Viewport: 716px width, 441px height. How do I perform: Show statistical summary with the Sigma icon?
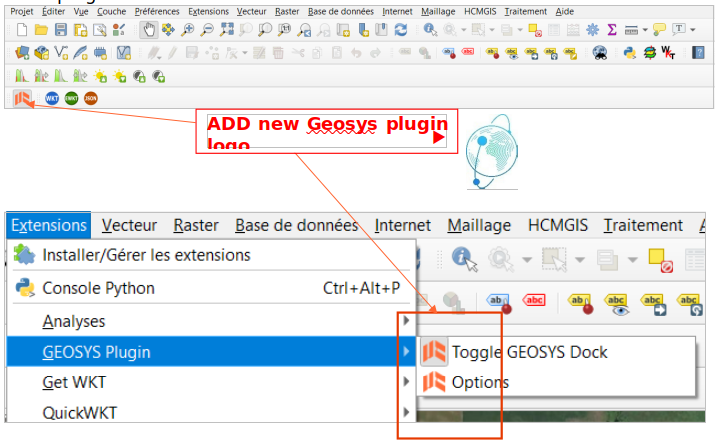(x=612, y=30)
